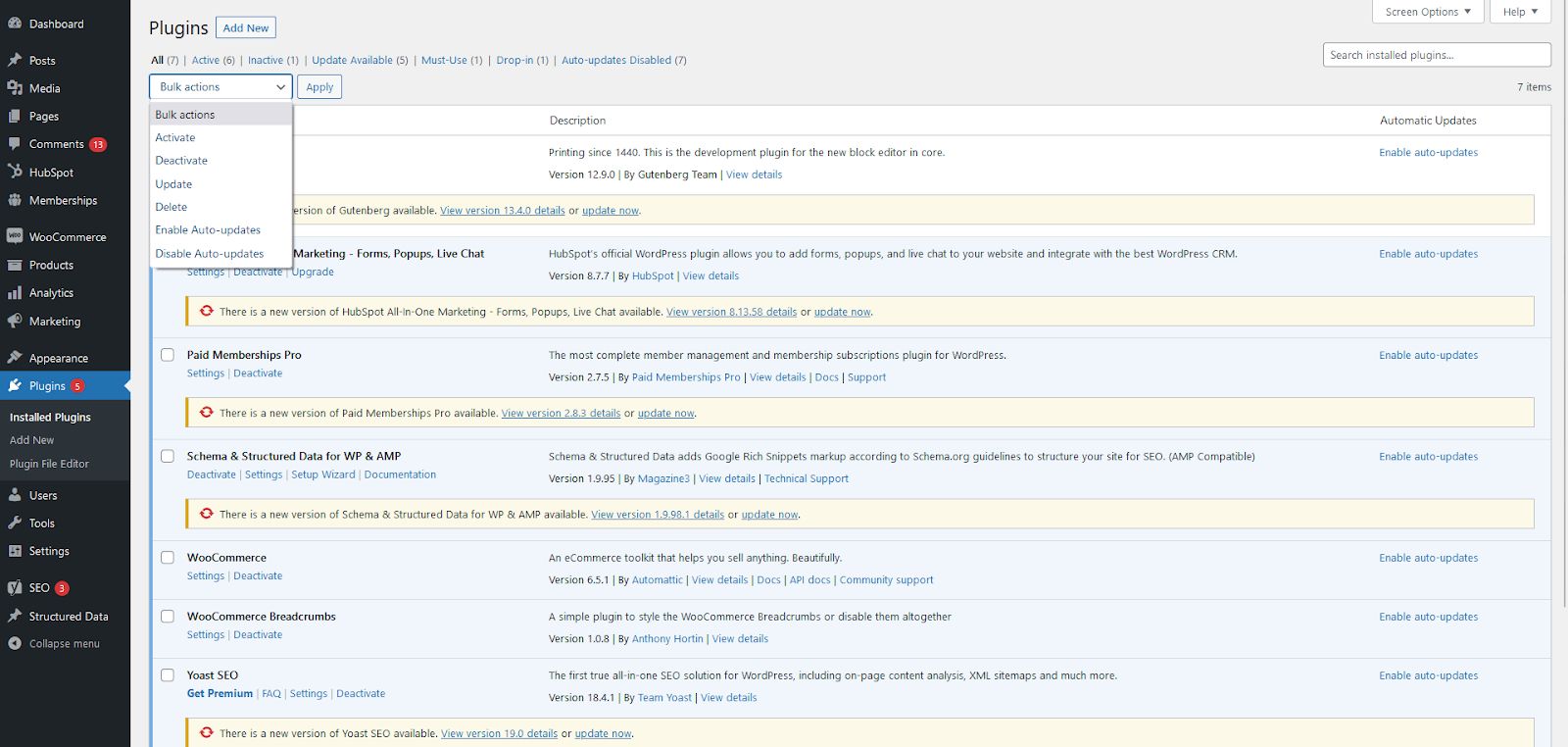
Task: Click the Comments speech bubble icon
Action: pyautogui.click(x=15, y=144)
